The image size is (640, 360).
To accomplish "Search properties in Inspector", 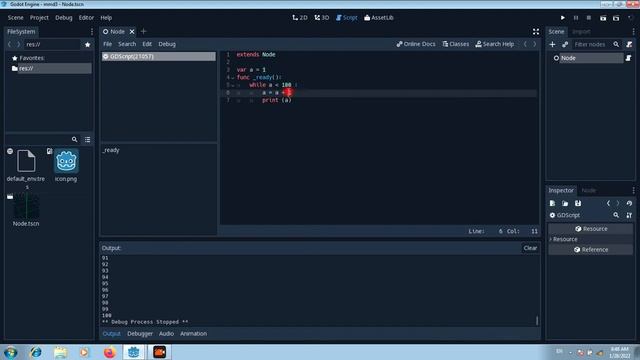I will pyautogui.click(x=616, y=215).
